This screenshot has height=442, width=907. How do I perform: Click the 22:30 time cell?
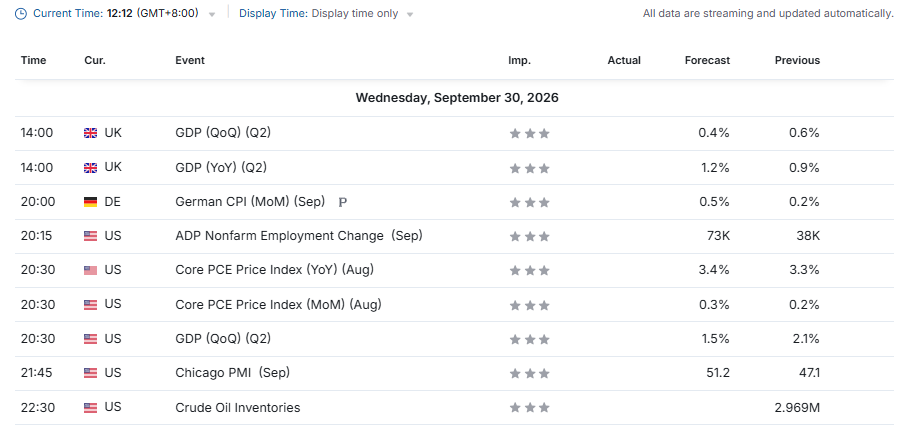tap(38, 407)
